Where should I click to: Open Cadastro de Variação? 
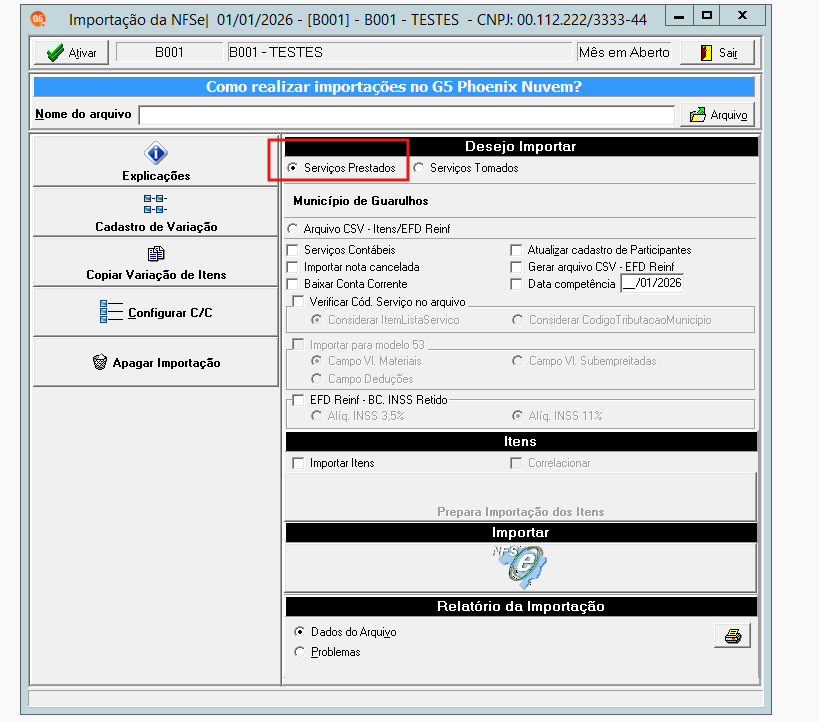tap(156, 212)
